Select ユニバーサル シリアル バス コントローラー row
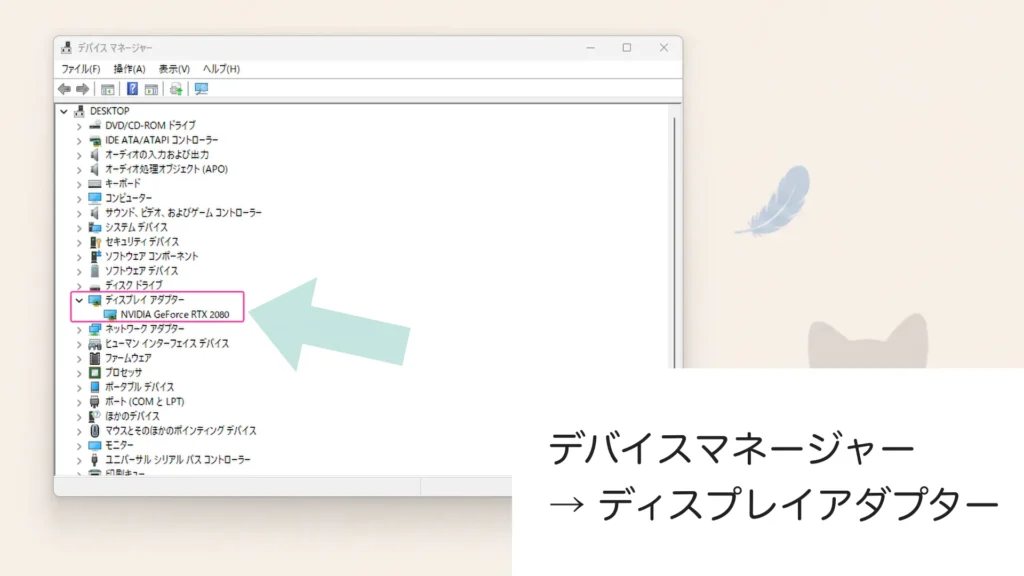1024x576 pixels. (x=178, y=460)
